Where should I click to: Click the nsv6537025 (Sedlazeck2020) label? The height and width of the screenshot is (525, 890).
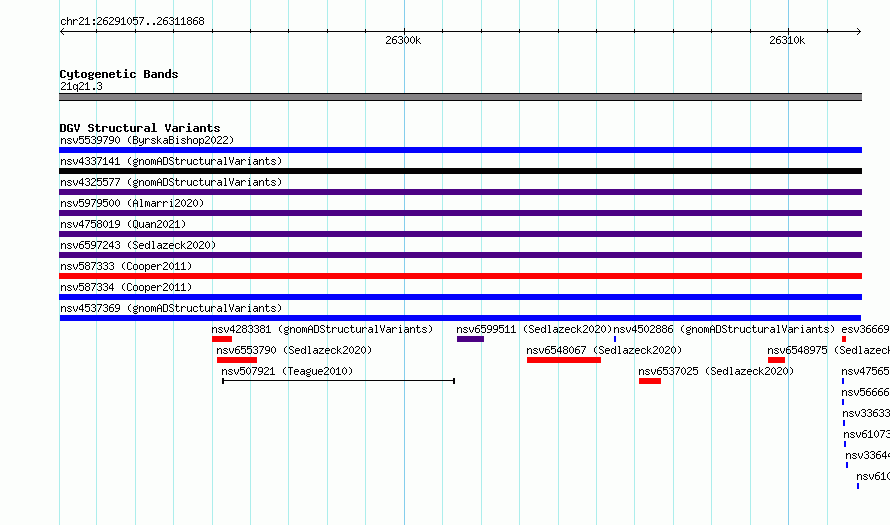click(x=716, y=371)
